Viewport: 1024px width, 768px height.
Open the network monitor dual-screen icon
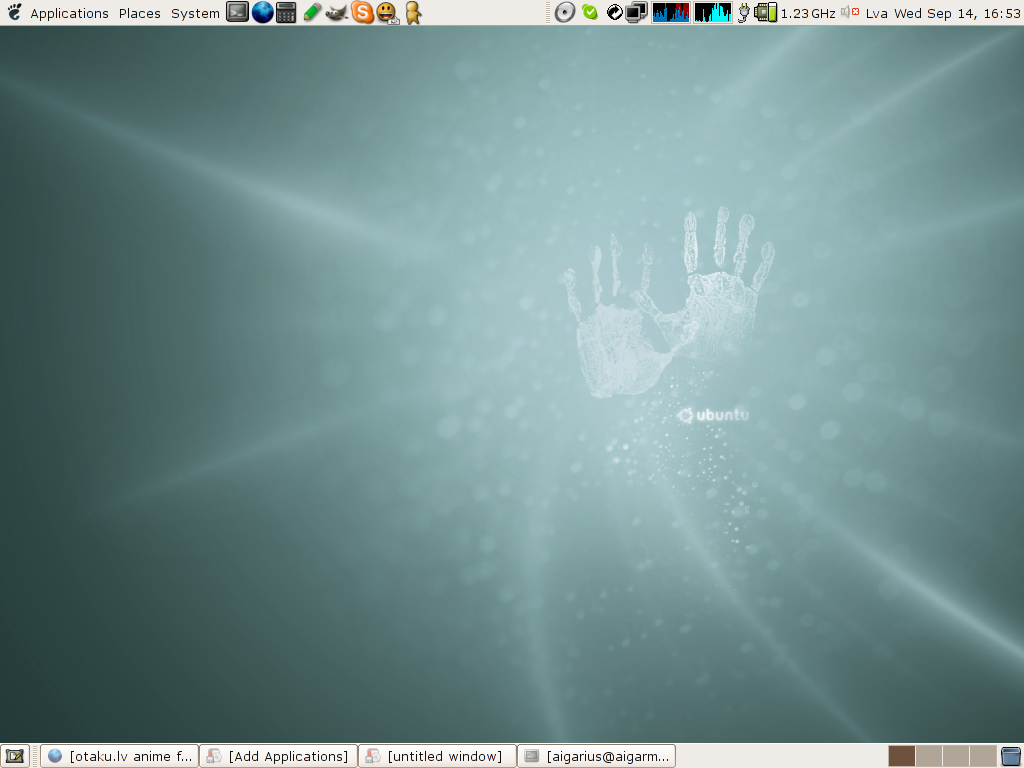(636, 12)
